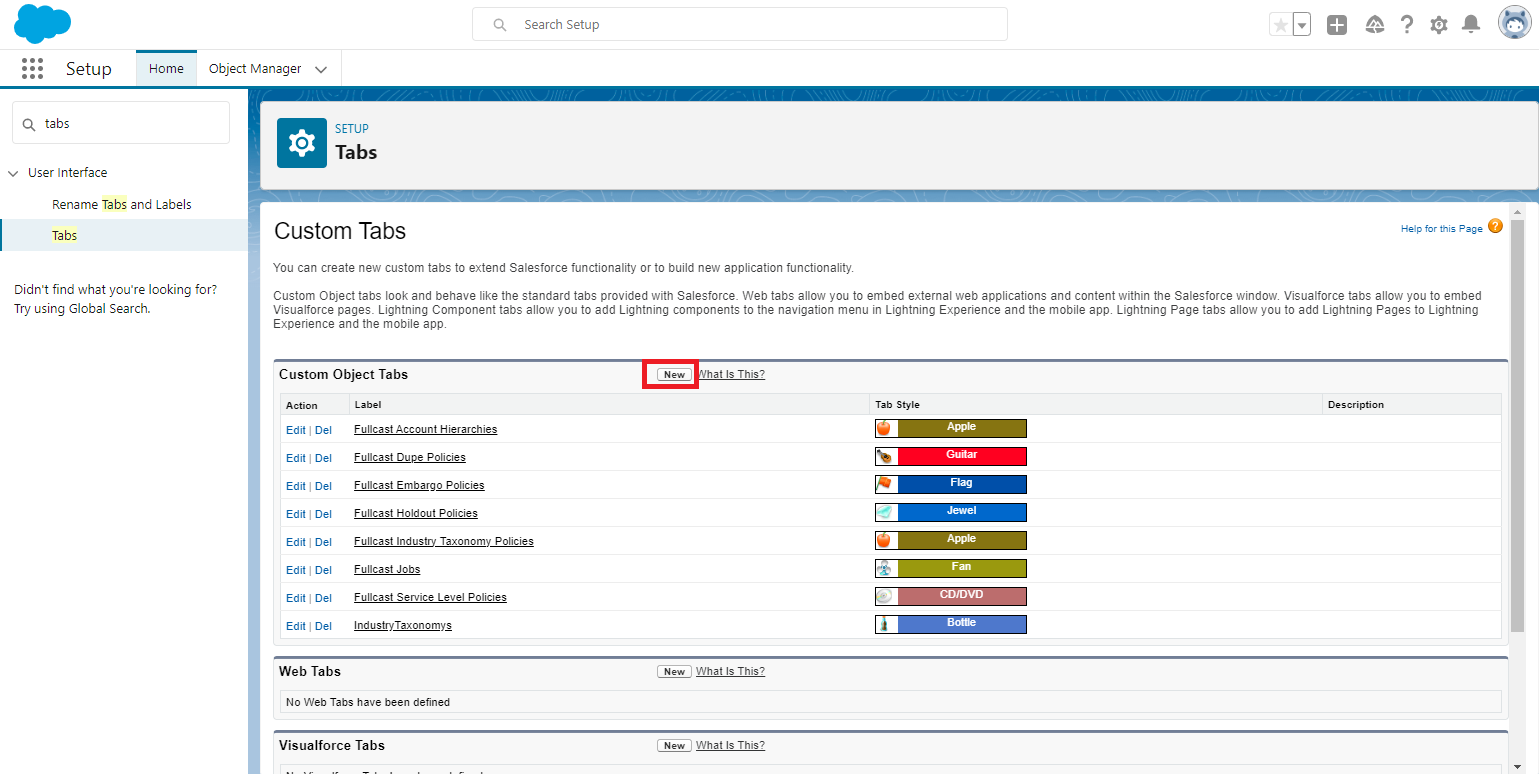Click the Apple icon in Fullcast Account Hierarchies row
This screenshot has width=1539, height=774.
(x=884, y=428)
